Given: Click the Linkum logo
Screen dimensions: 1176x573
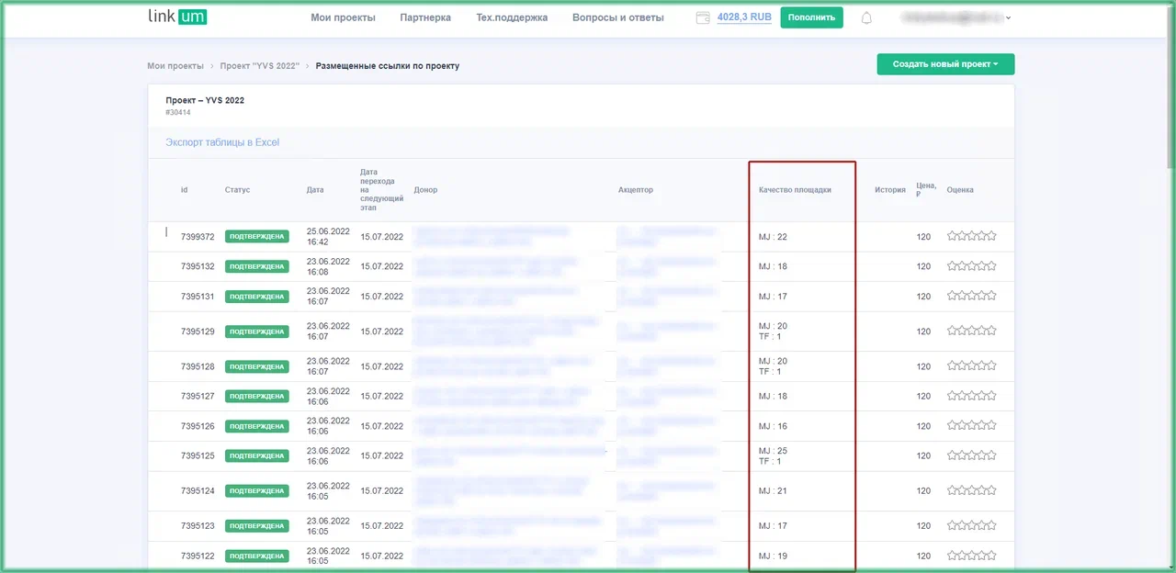Looking at the screenshot, I should pos(177,17).
